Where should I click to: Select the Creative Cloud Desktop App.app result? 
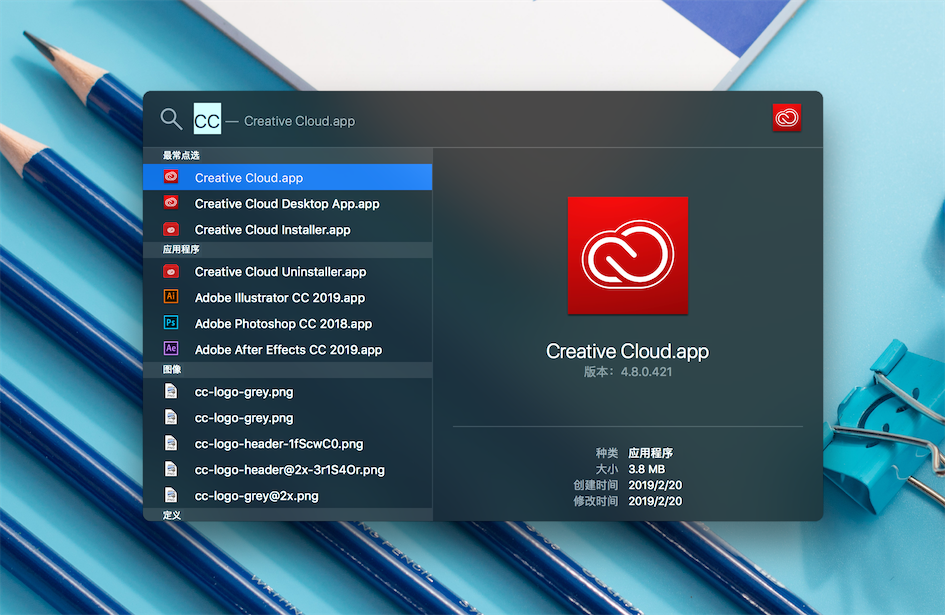287,204
